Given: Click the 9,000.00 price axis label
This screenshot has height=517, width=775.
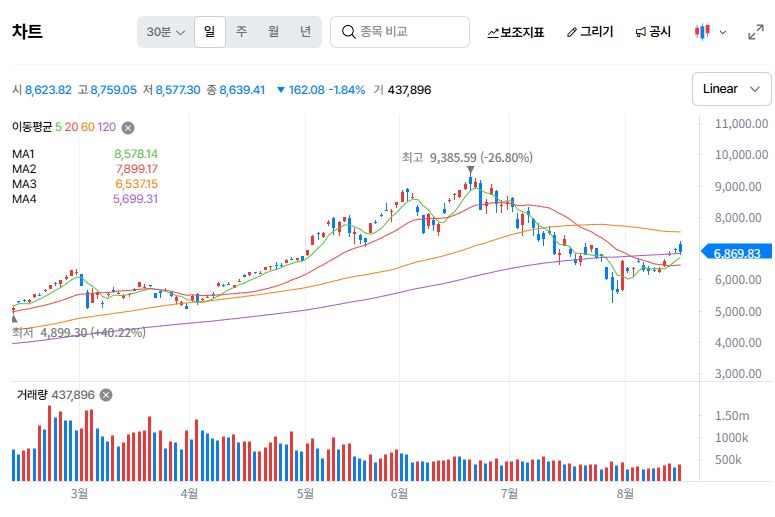Looking at the screenshot, I should point(738,186).
